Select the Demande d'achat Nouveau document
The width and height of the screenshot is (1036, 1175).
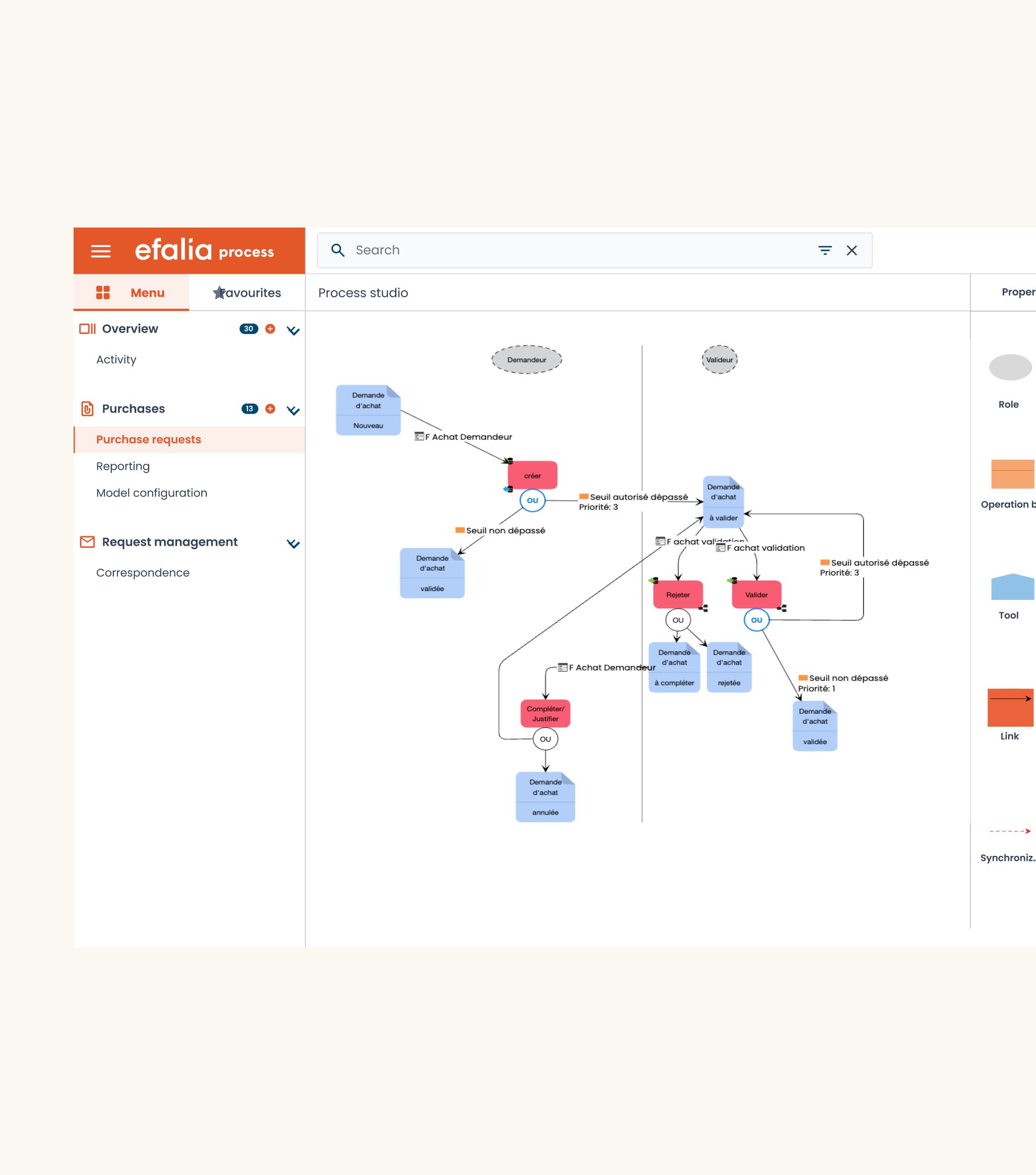coord(368,411)
